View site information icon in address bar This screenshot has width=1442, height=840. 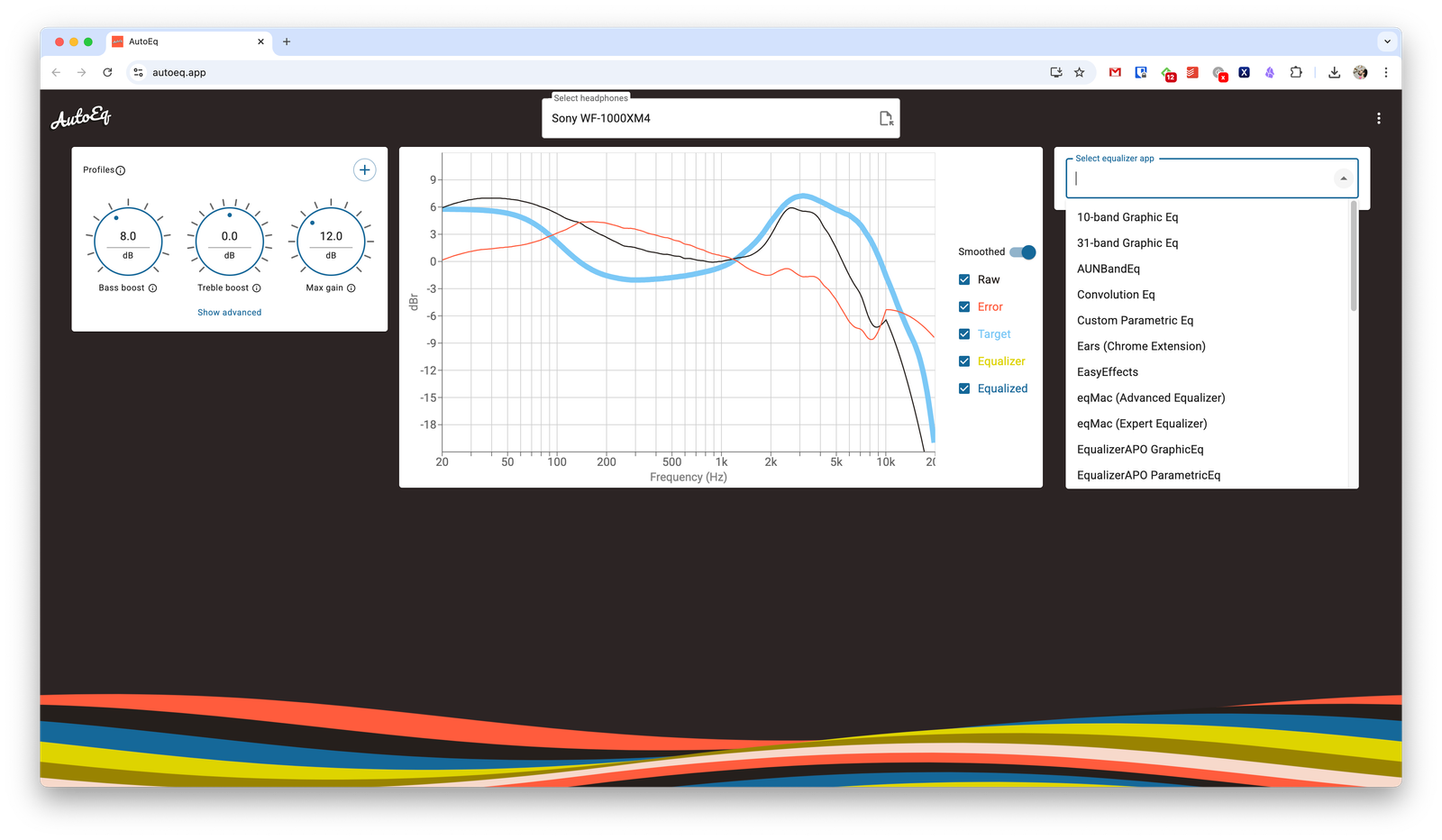pyautogui.click(x=138, y=72)
